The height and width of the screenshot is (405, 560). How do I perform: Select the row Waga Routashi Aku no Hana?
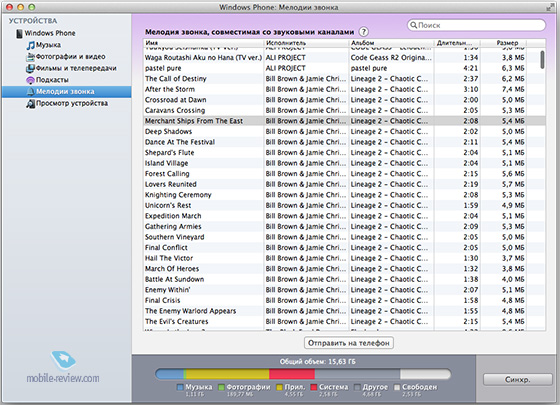344,58
